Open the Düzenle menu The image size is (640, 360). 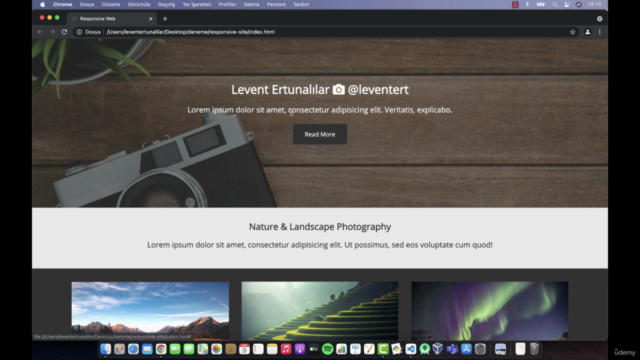click(111, 4)
